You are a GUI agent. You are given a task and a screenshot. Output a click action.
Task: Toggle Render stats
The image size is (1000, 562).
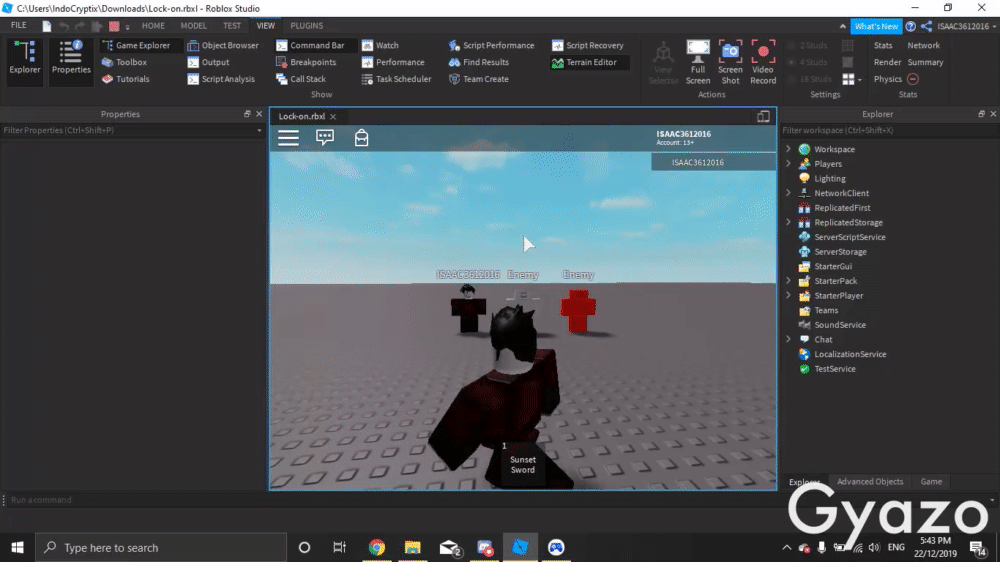[x=887, y=63]
